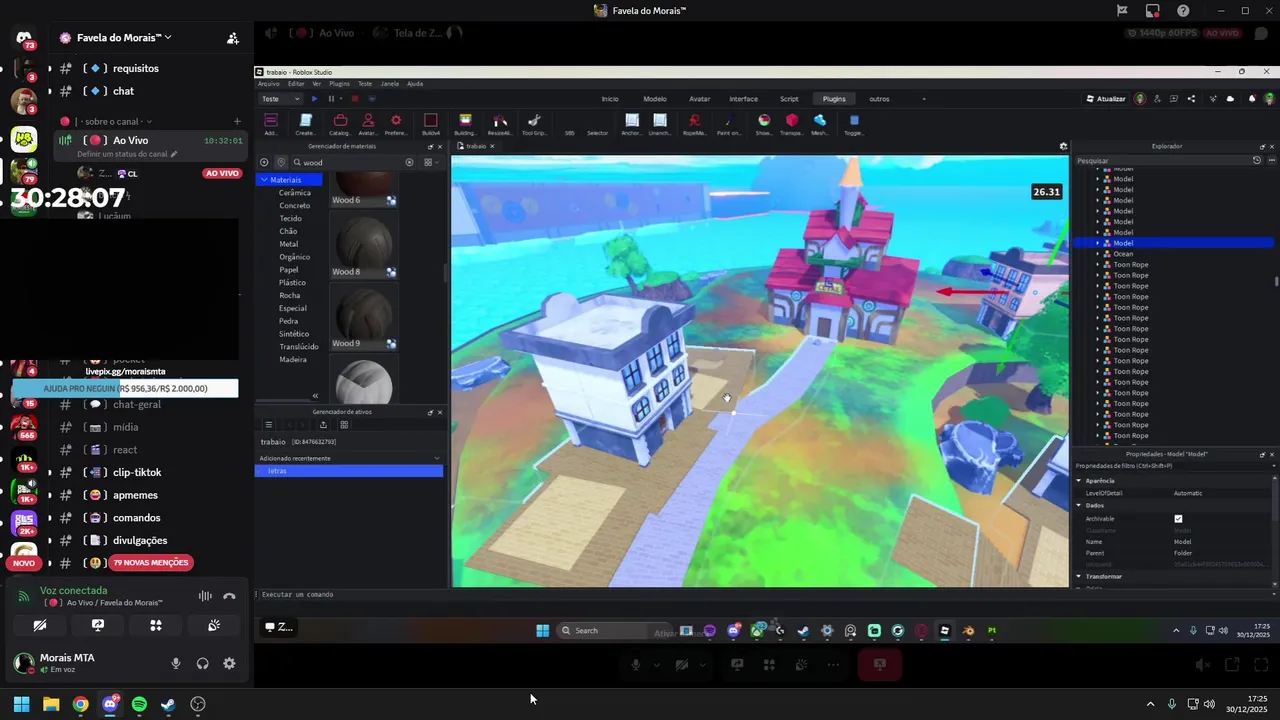Disconnect from the Discord voice channel
The image size is (1280, 720).
(229, 596)
